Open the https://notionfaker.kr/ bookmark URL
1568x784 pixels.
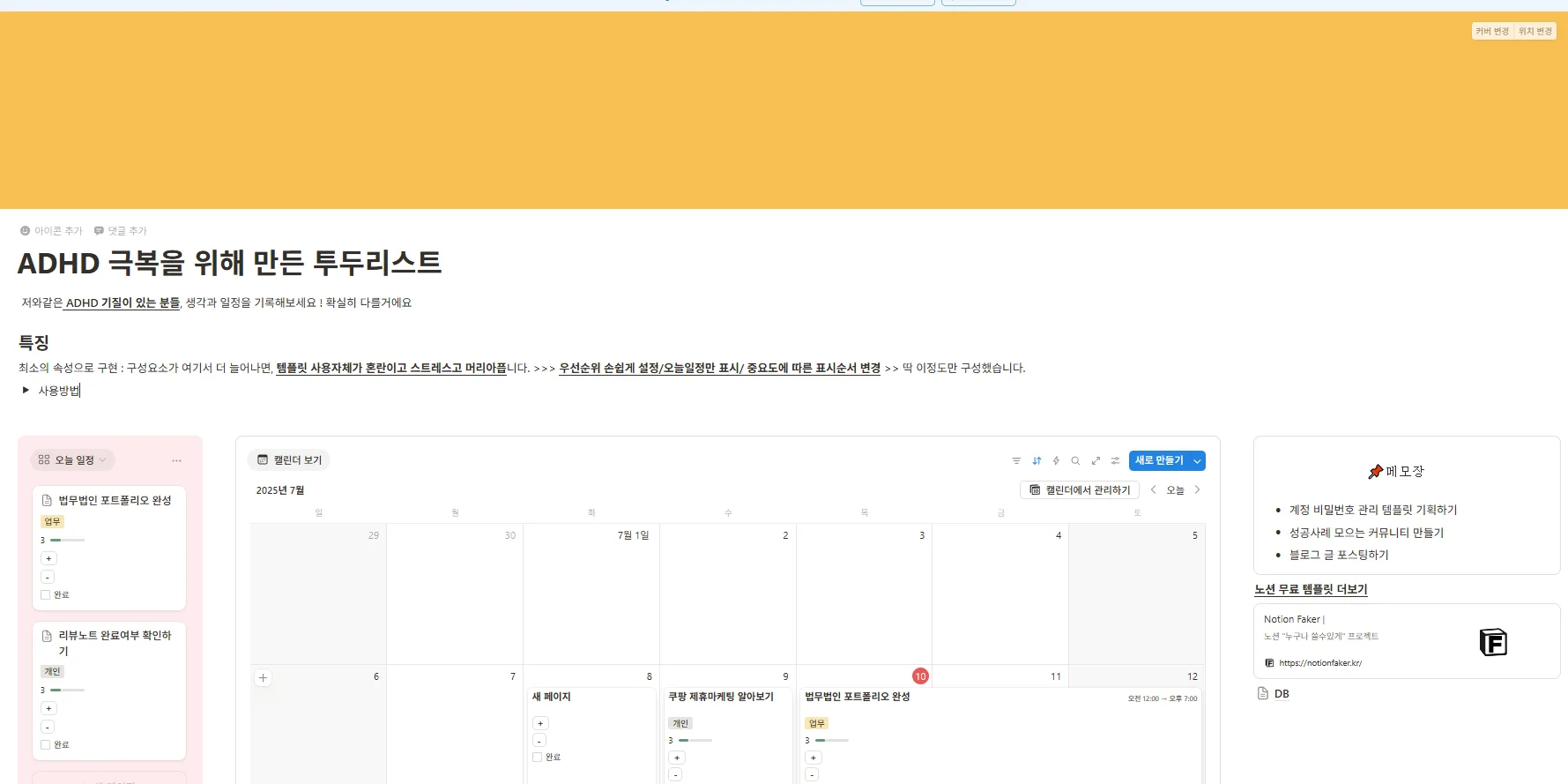pos(1320,663)
